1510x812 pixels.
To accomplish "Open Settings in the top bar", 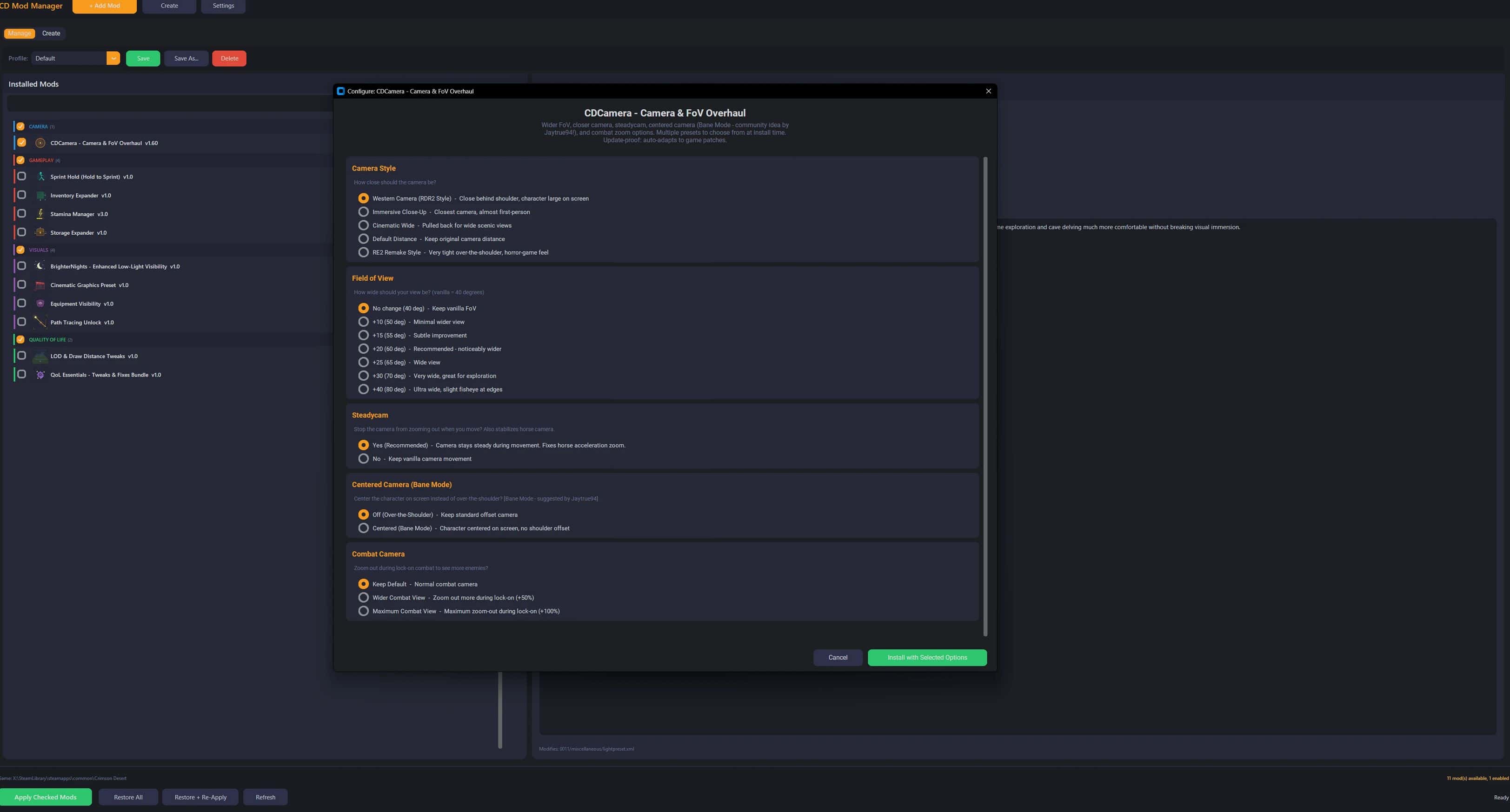I will [223, 6].
